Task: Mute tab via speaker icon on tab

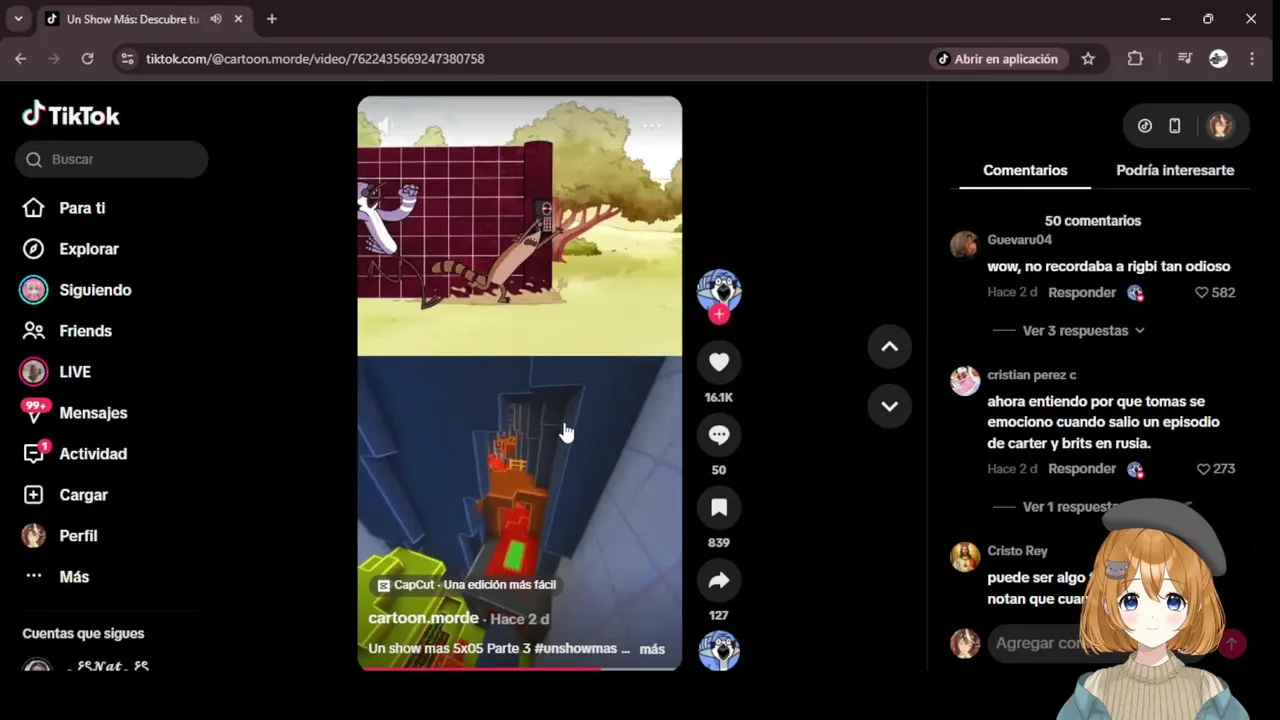Action: (215, 19)
